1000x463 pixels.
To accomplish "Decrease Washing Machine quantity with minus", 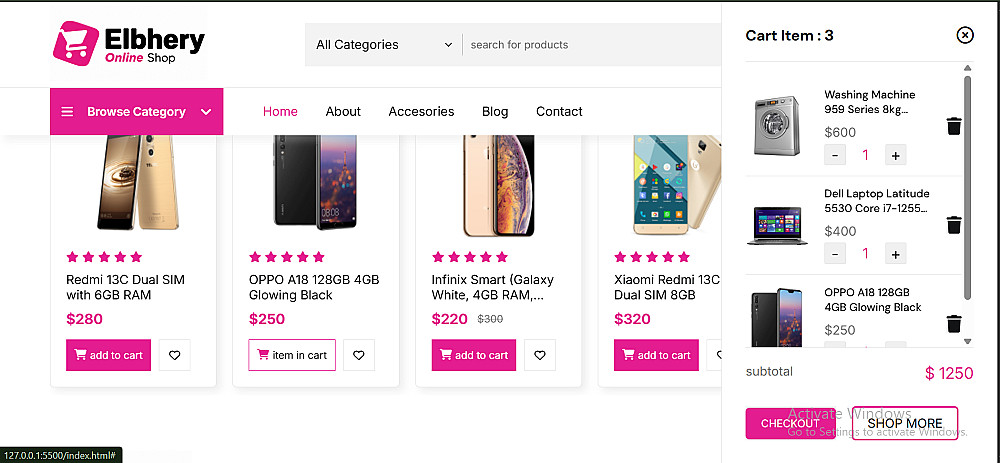I will coord(835,155).
